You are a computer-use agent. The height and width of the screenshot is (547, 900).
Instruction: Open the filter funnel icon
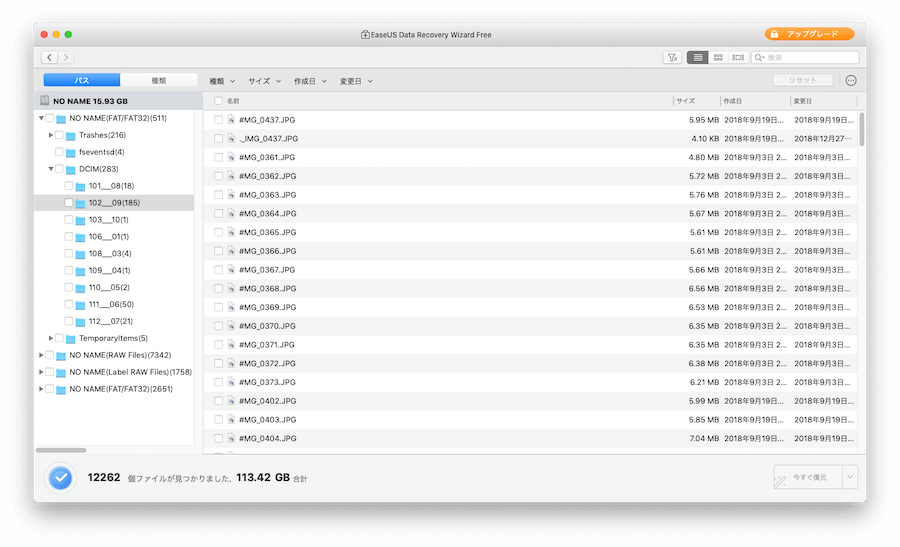pyautogui.click(x=672, y=57)
